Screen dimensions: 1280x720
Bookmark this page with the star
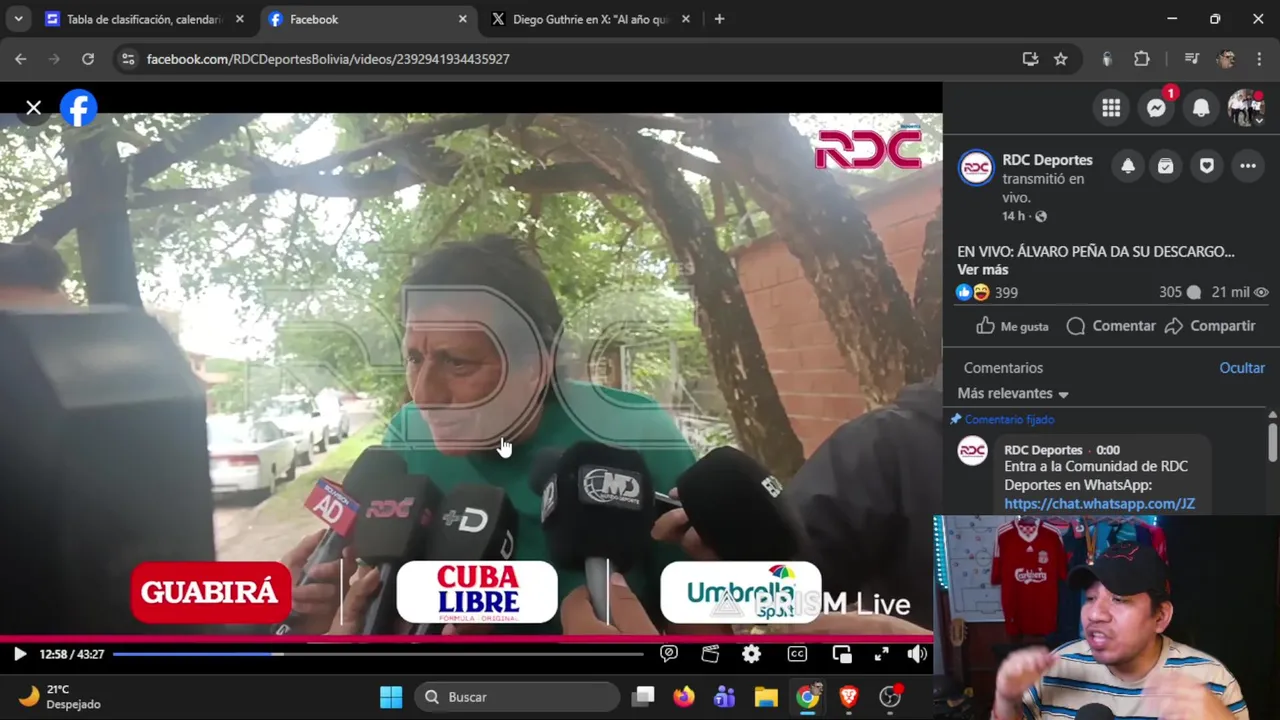[x=1060, y=59]
